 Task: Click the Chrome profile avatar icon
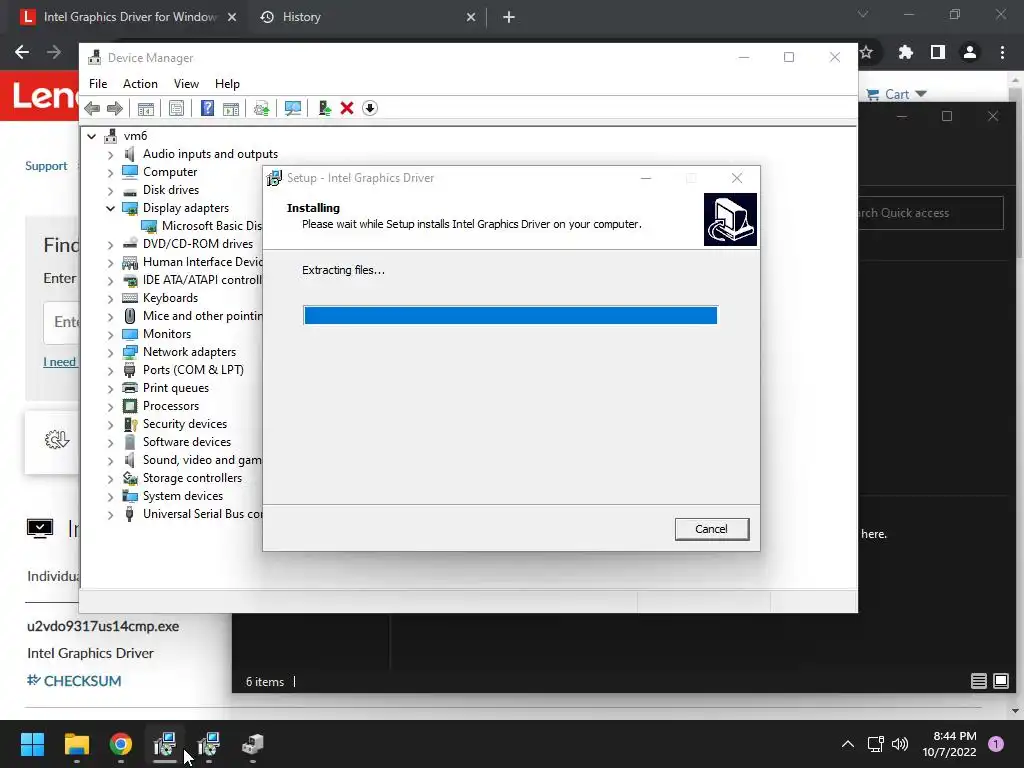click(970, 52)
